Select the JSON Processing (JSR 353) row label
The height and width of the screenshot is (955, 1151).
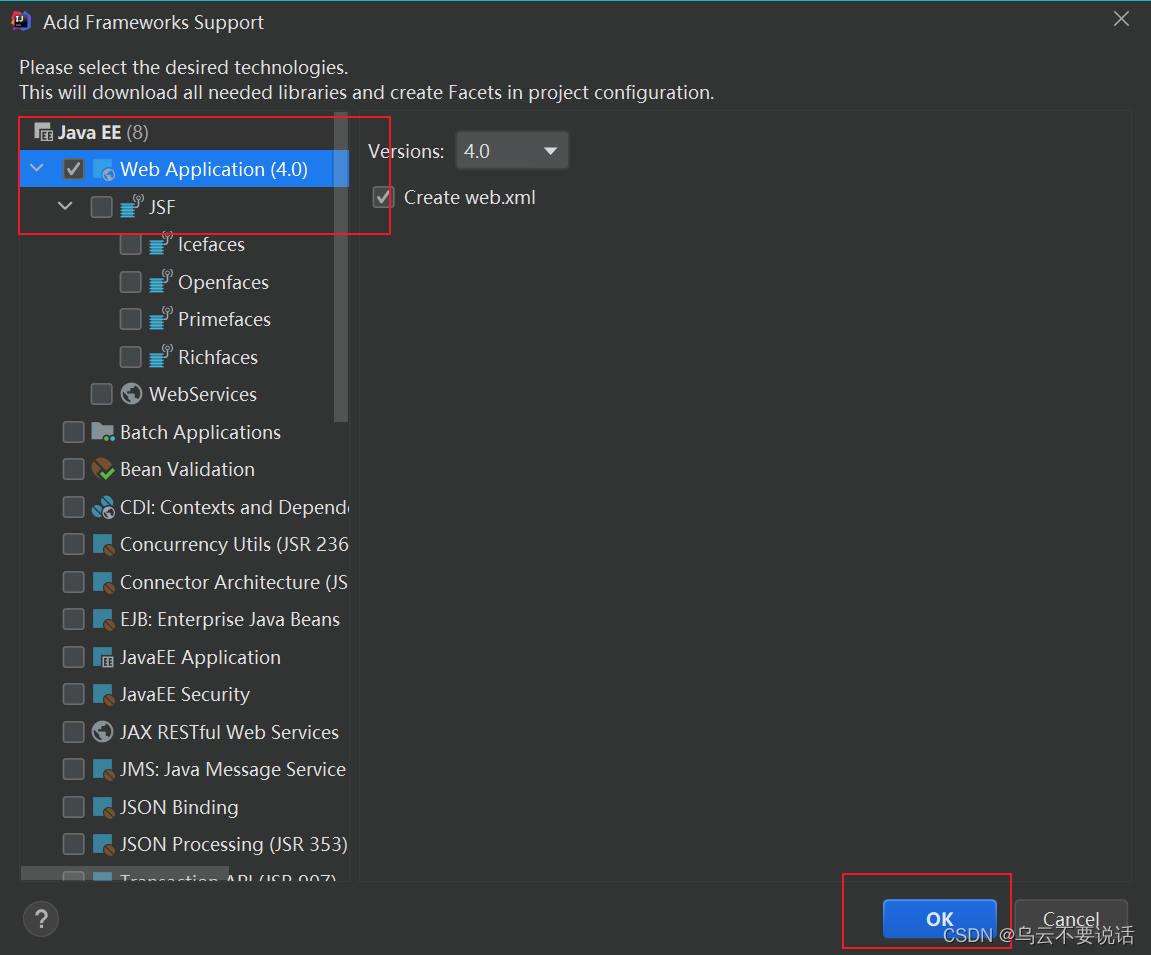pyautogui.click(x=234, y=845)
